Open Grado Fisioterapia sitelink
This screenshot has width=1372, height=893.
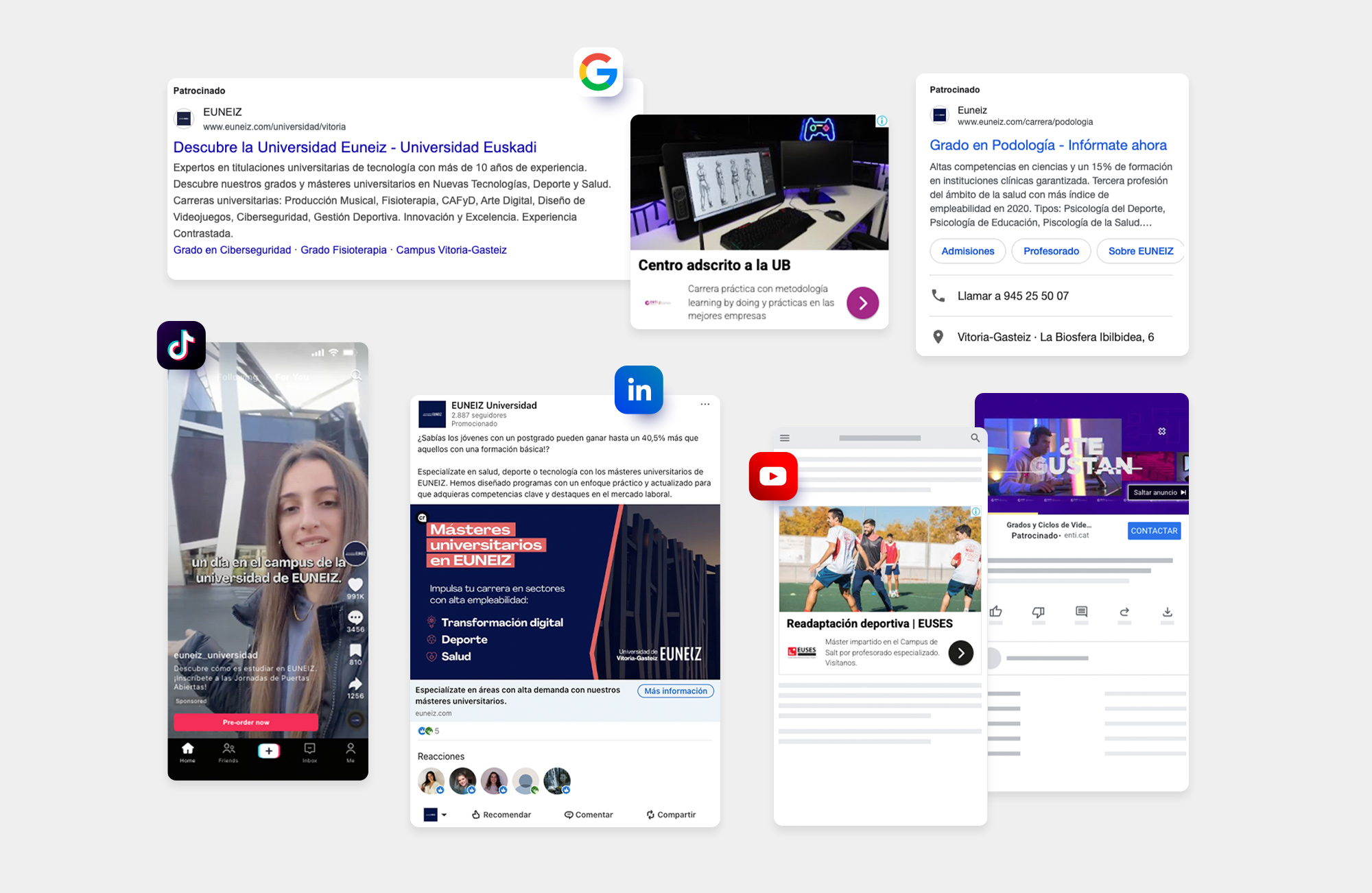point(344,250)
